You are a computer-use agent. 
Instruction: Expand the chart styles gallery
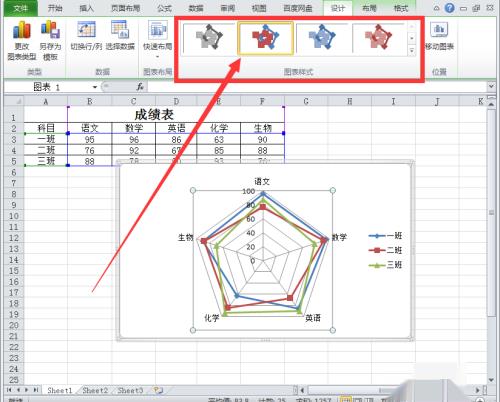412,51
